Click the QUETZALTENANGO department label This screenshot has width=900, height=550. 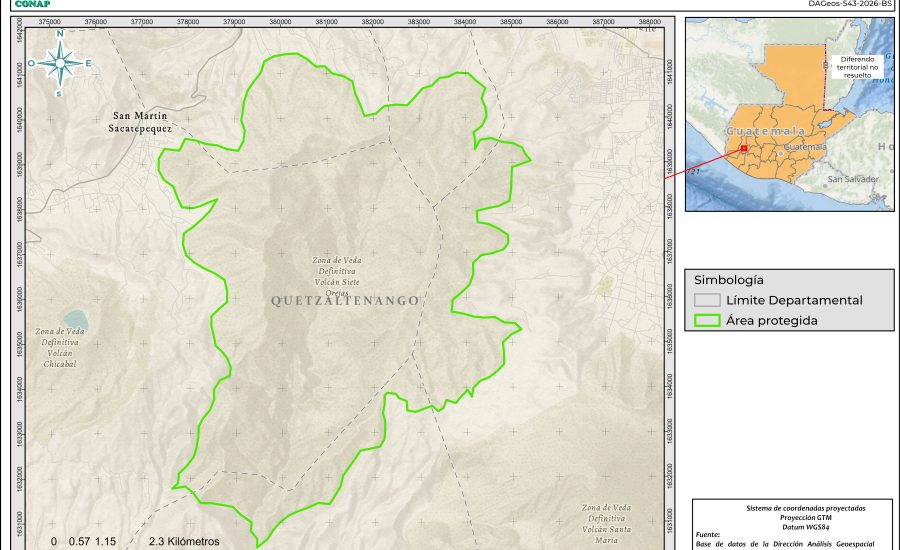(x=345, y=300)
